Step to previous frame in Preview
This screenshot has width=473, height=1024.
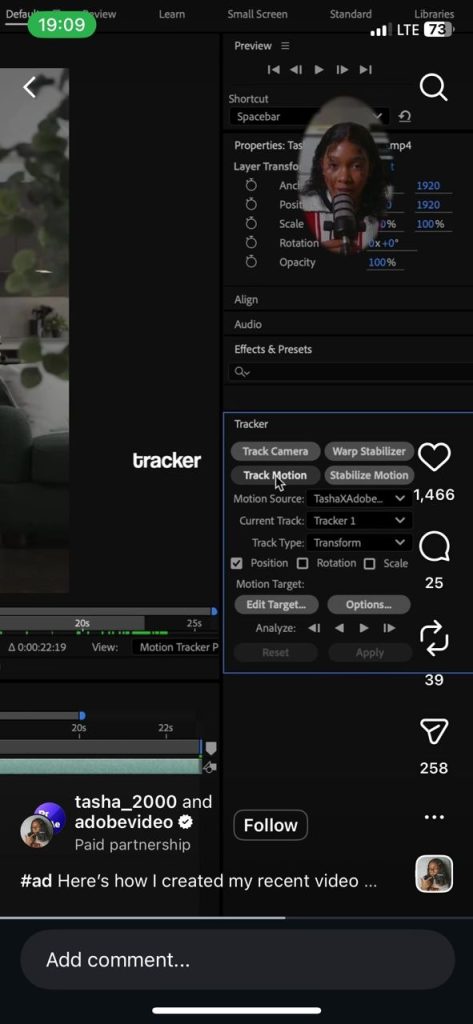296,70
